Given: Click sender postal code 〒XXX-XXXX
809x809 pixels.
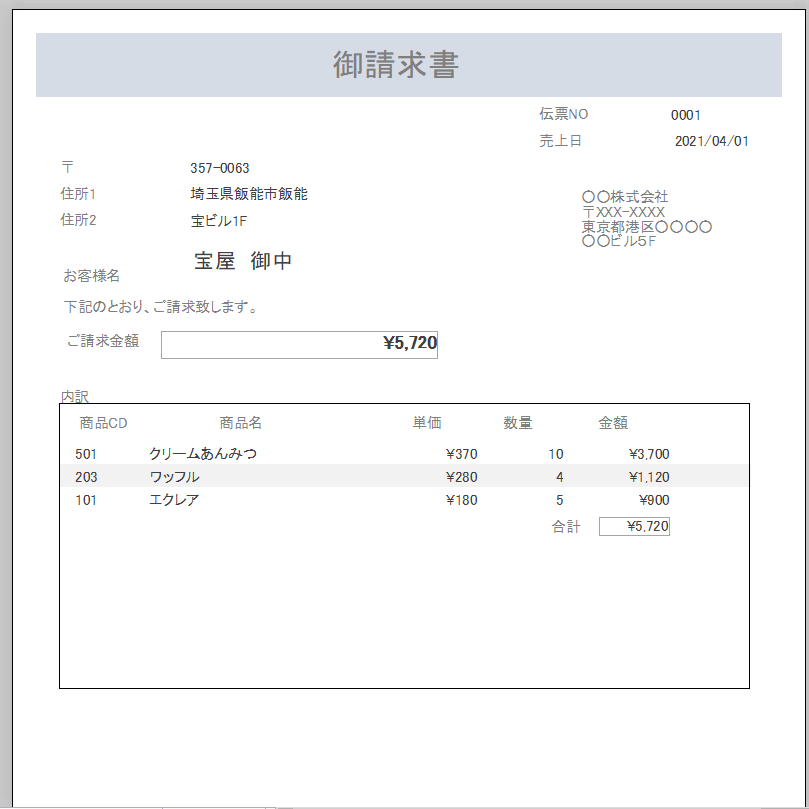Looking at the screenshot, I should [x=623, y=212].
